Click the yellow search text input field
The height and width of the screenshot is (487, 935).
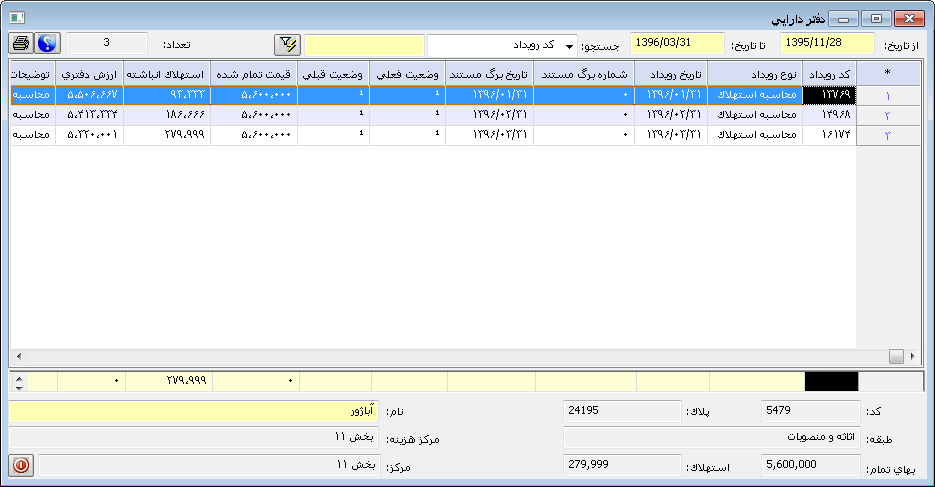tap(364, 45)
